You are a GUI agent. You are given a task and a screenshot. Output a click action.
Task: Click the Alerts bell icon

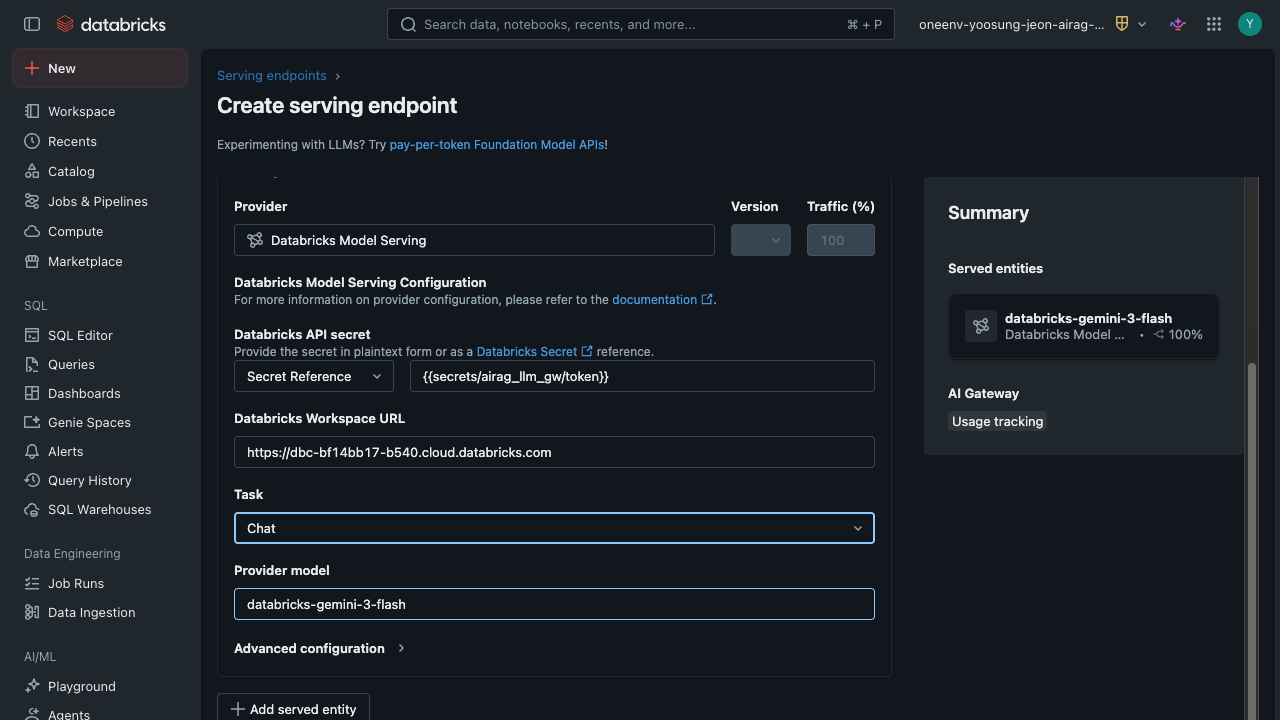coord(32,451)
